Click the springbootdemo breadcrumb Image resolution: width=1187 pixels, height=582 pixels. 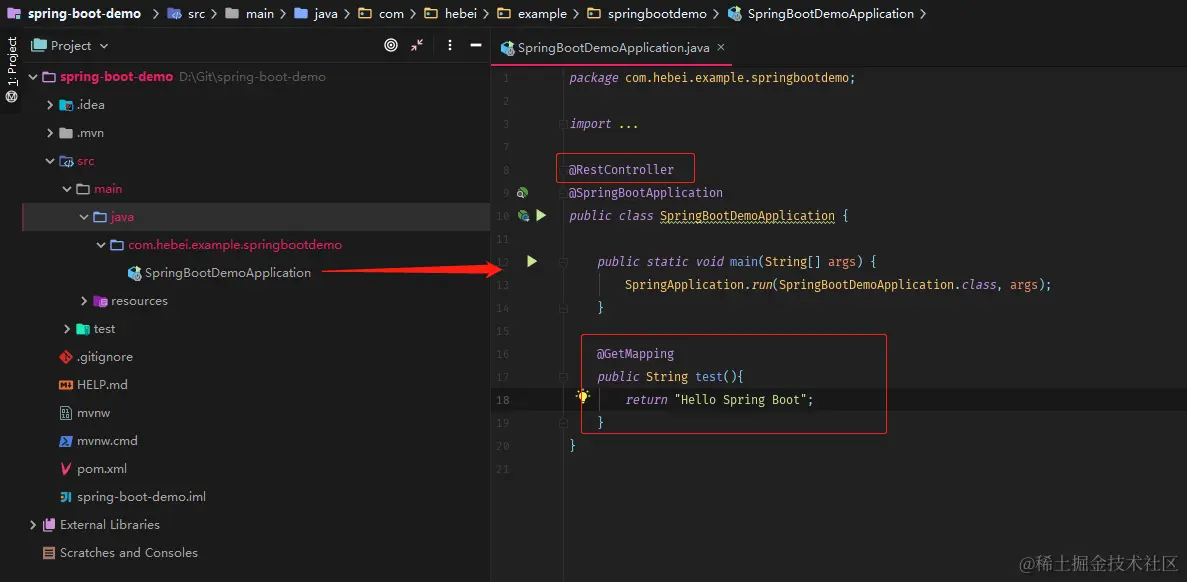pos(657,14)
